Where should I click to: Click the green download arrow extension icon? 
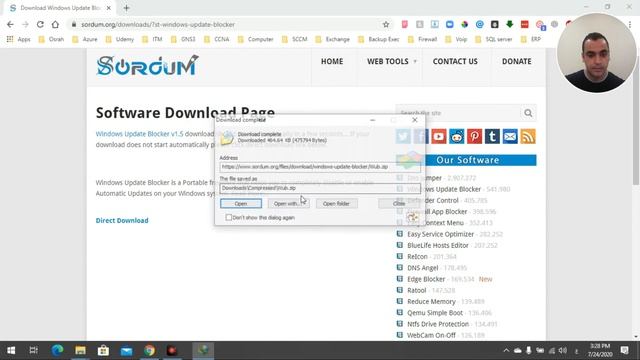pos(509,24)
